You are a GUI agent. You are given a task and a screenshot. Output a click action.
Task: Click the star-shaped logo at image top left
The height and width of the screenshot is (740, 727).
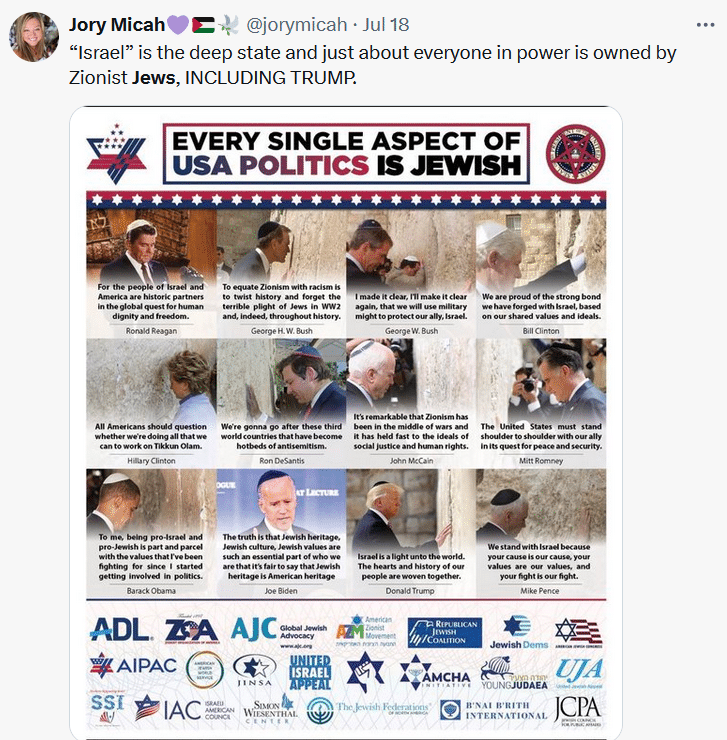click(116, 154)
